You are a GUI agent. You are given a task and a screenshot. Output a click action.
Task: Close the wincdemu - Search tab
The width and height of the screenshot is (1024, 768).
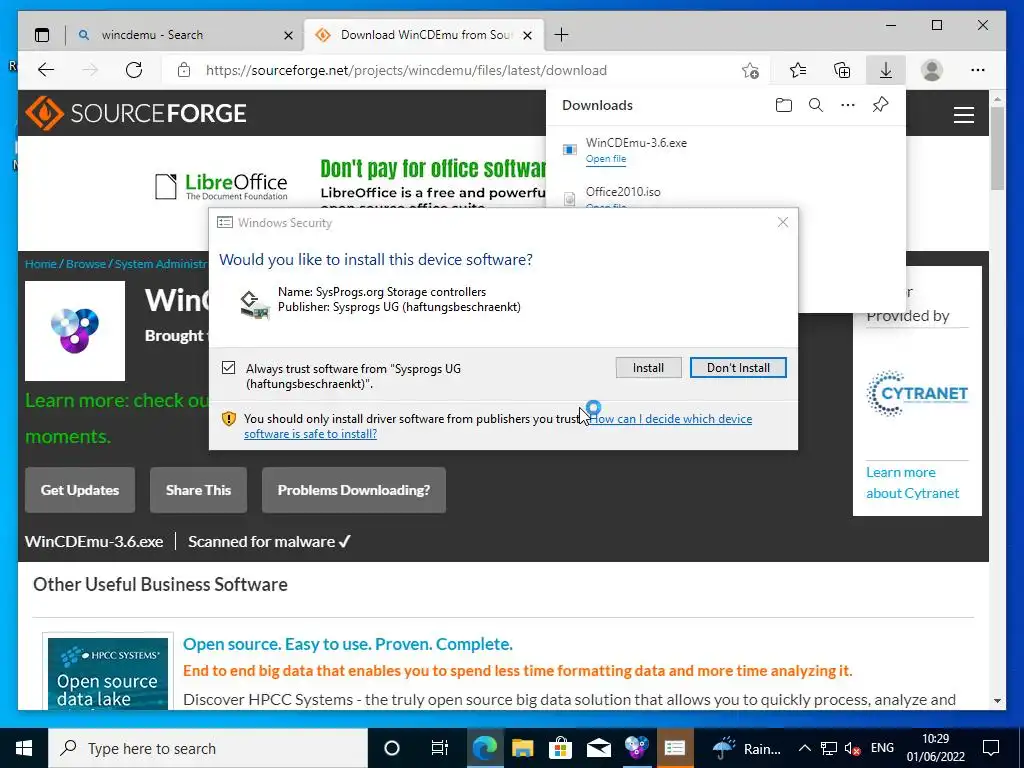click(x=288, y=35)
